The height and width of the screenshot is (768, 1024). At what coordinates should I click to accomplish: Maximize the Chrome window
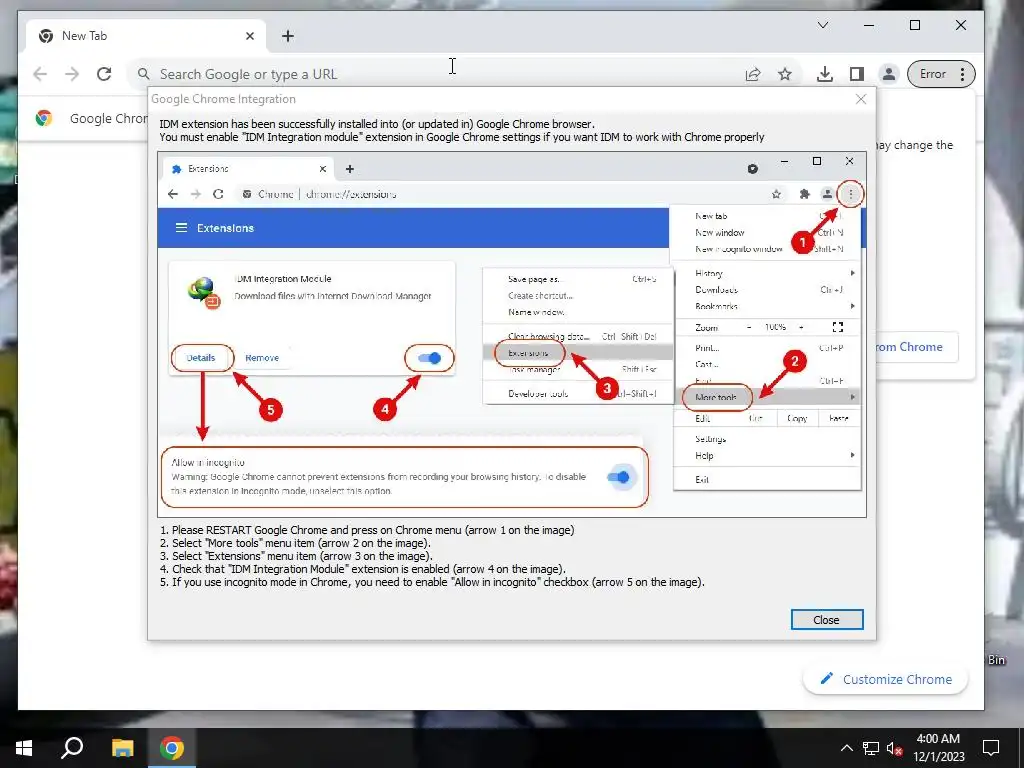915,25
